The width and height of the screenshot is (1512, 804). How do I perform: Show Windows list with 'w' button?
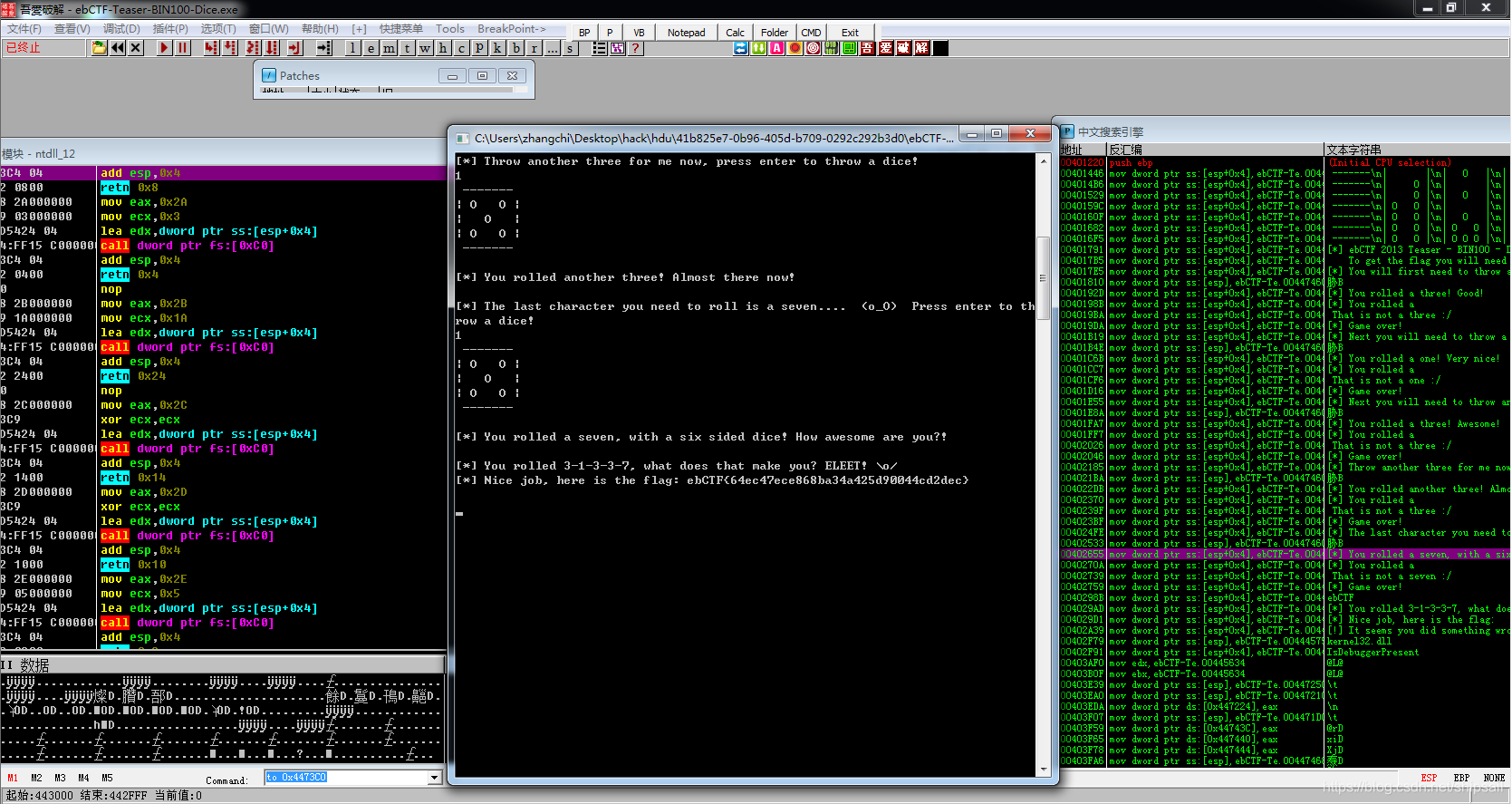[x=425, y=48]
